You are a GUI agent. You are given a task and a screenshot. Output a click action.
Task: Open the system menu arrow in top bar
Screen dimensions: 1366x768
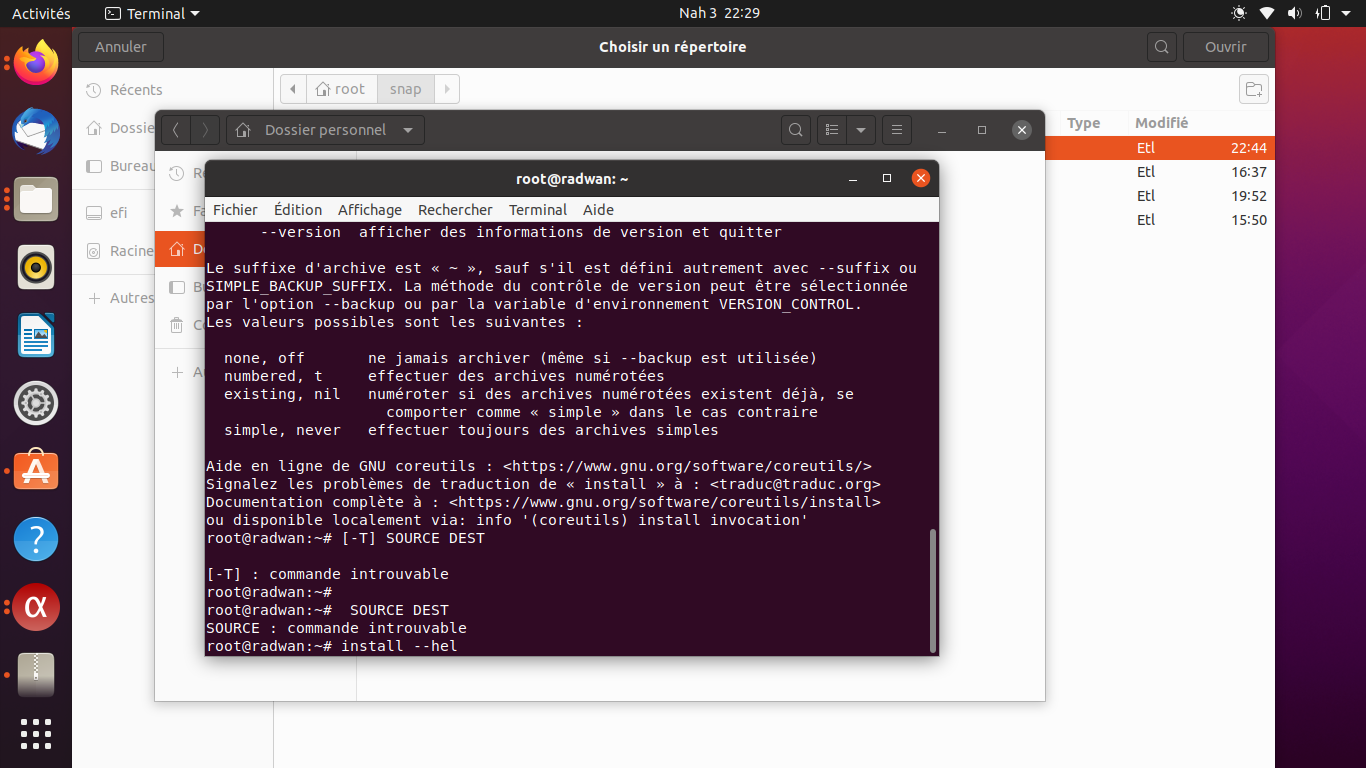pyautogui.click(x=1348, y=14)
